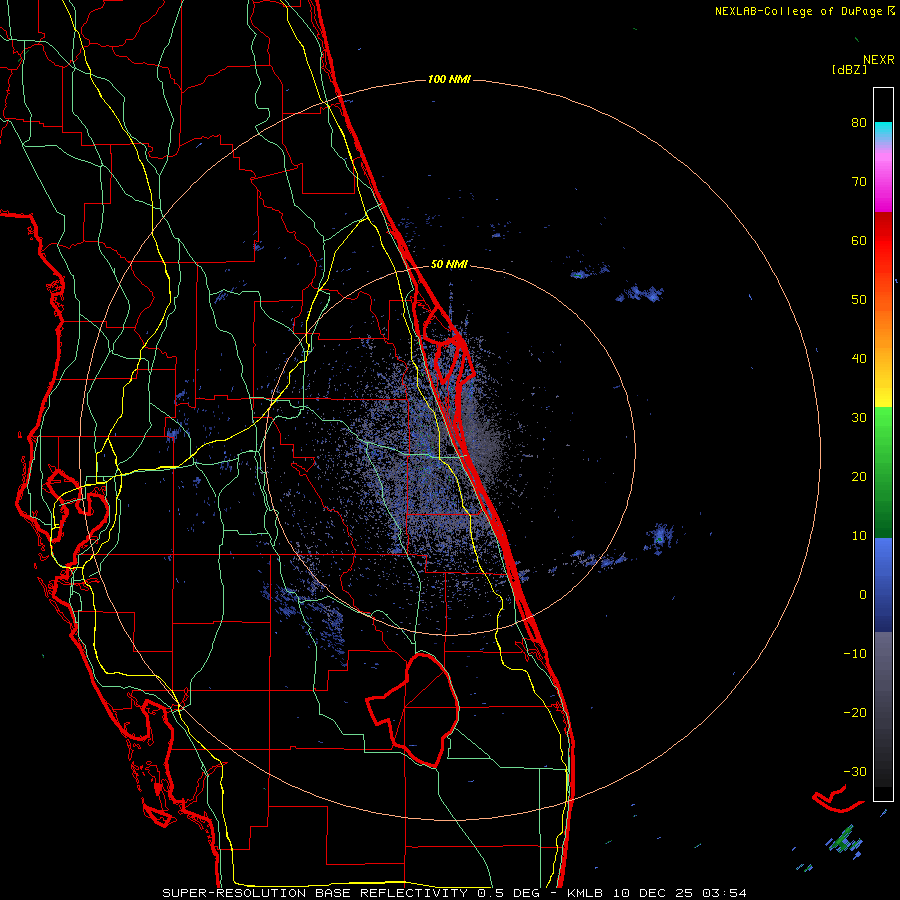Select the 30 value on the dBZ scale

[859, 417]
